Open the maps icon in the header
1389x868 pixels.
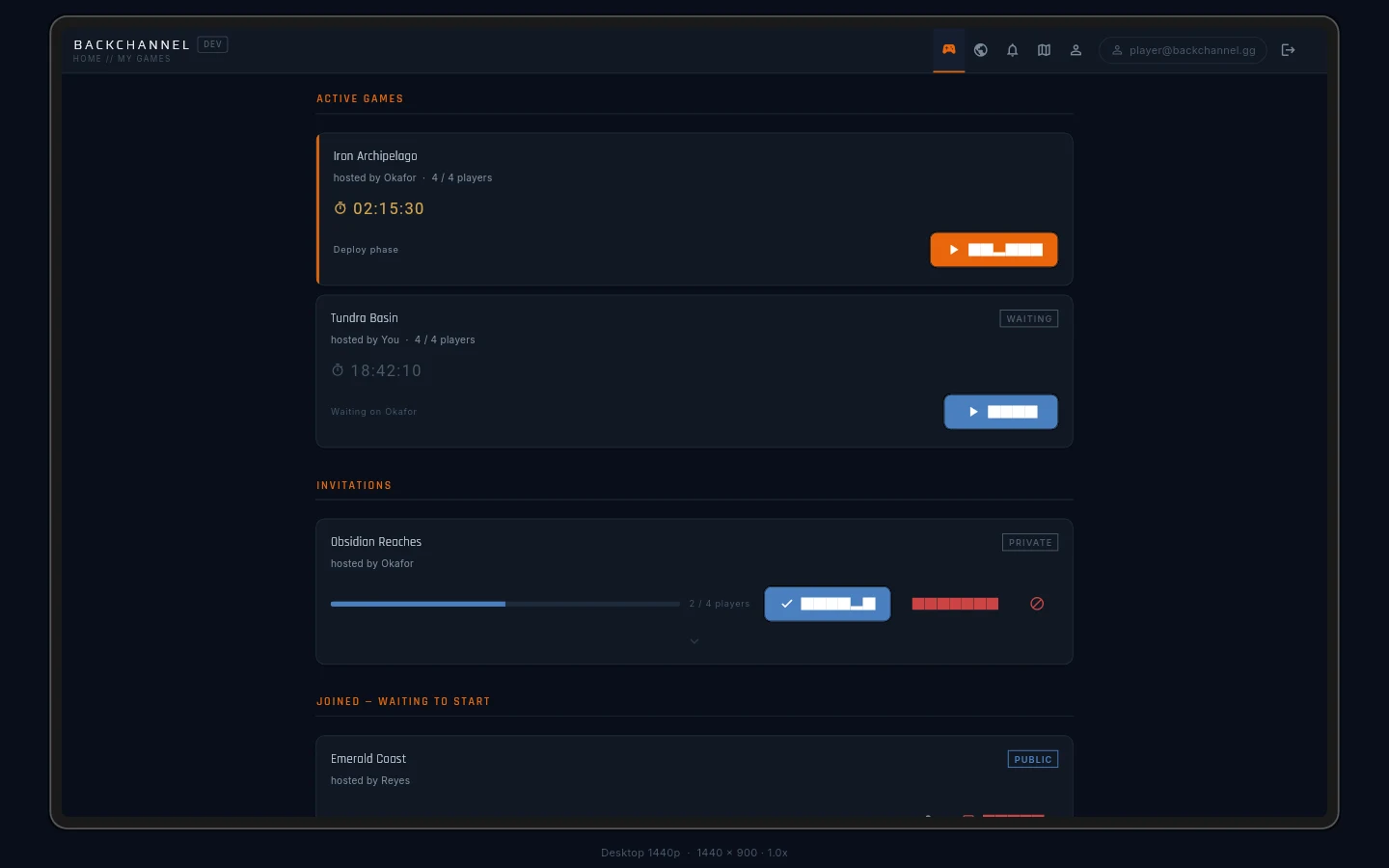(1044, 50)
